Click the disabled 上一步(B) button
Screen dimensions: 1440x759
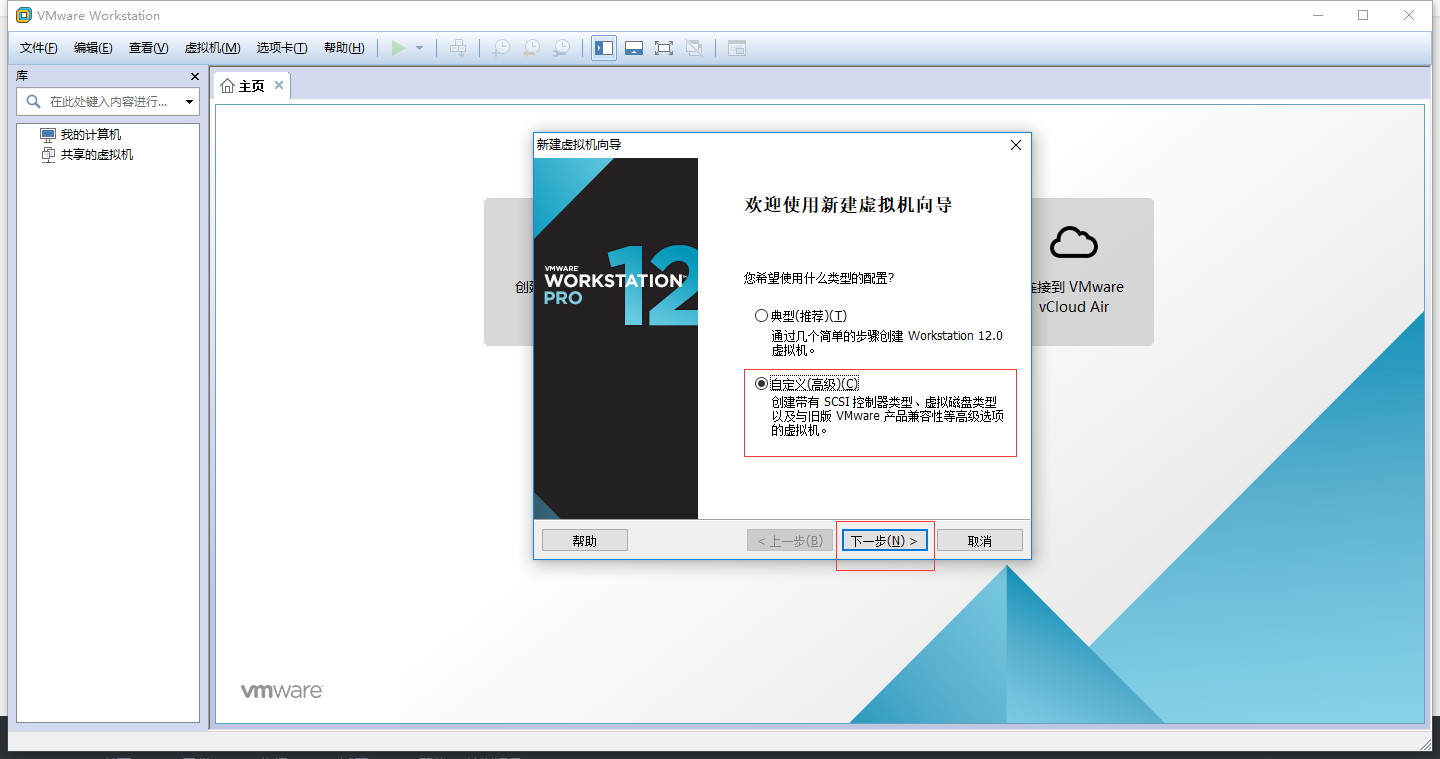pyautogui.click(x=790, y=540)
